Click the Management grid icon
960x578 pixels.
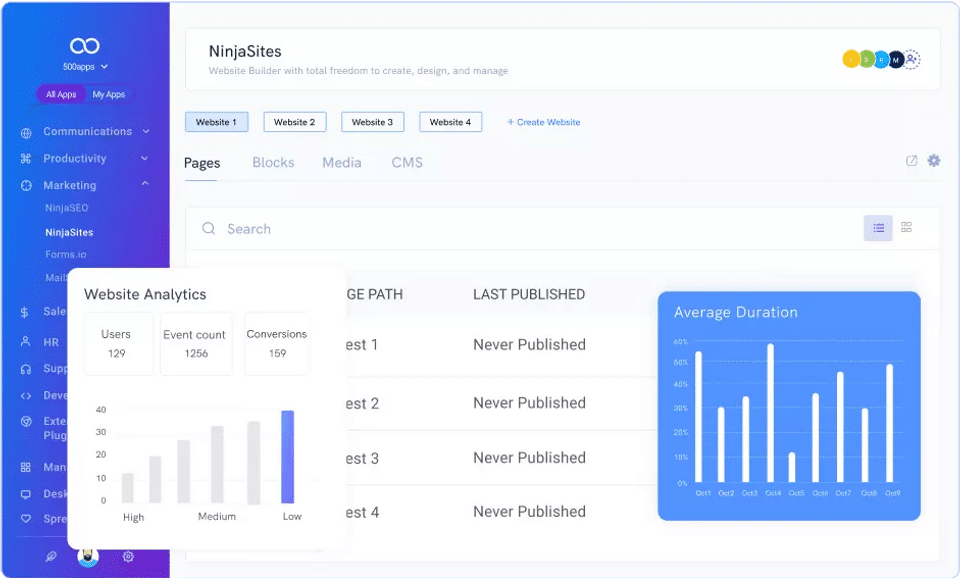(26, 467)
